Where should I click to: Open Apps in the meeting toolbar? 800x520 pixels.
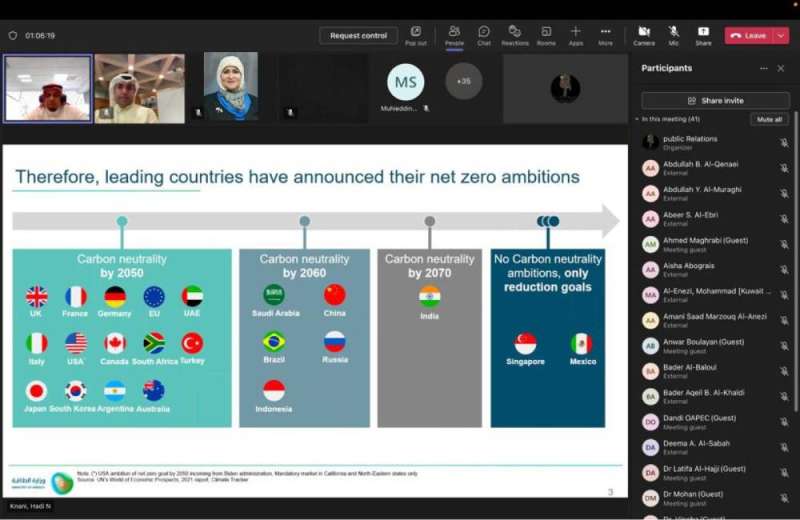tap(576, 35)
